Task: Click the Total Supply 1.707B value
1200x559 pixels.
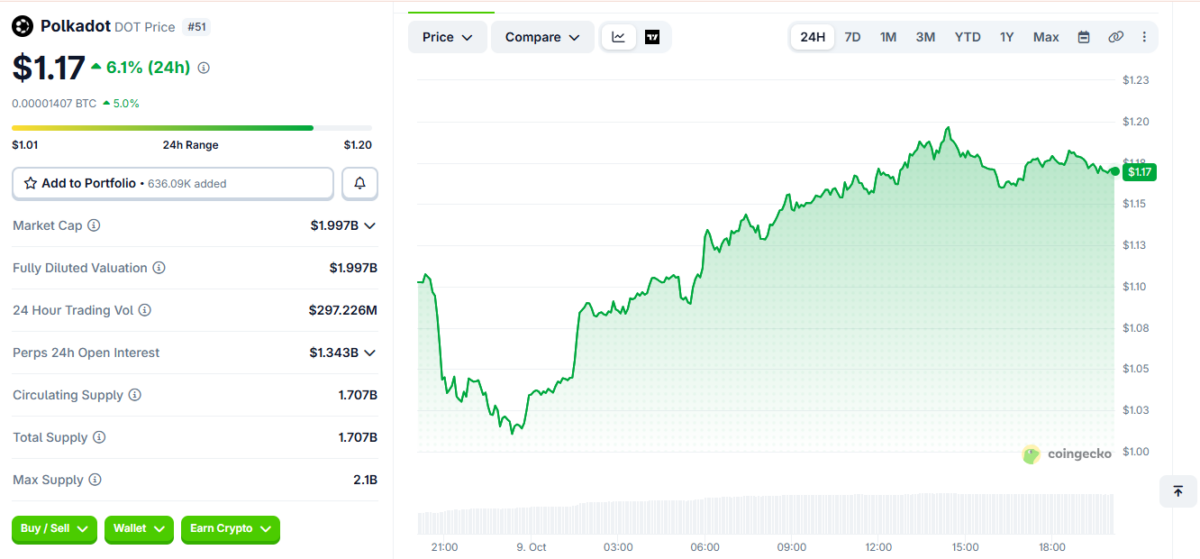Action: point(358,438)
